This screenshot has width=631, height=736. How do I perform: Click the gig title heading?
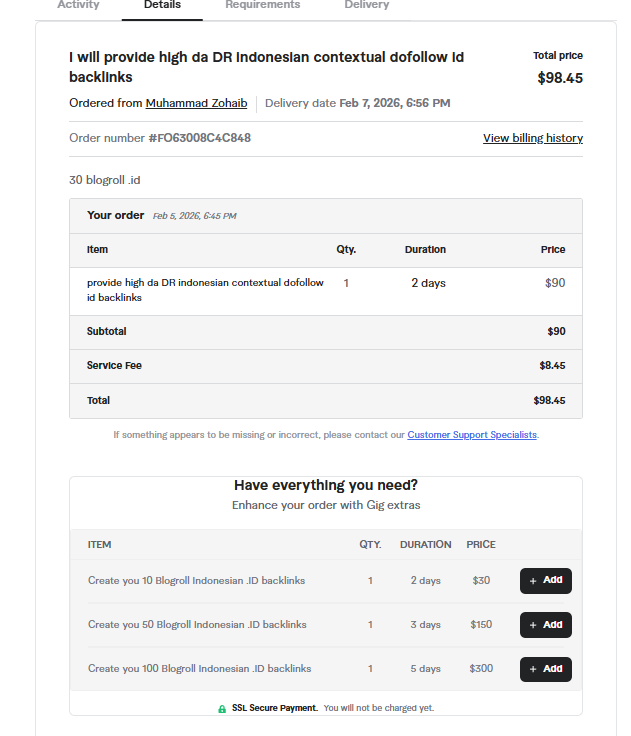tap(266, 67)
